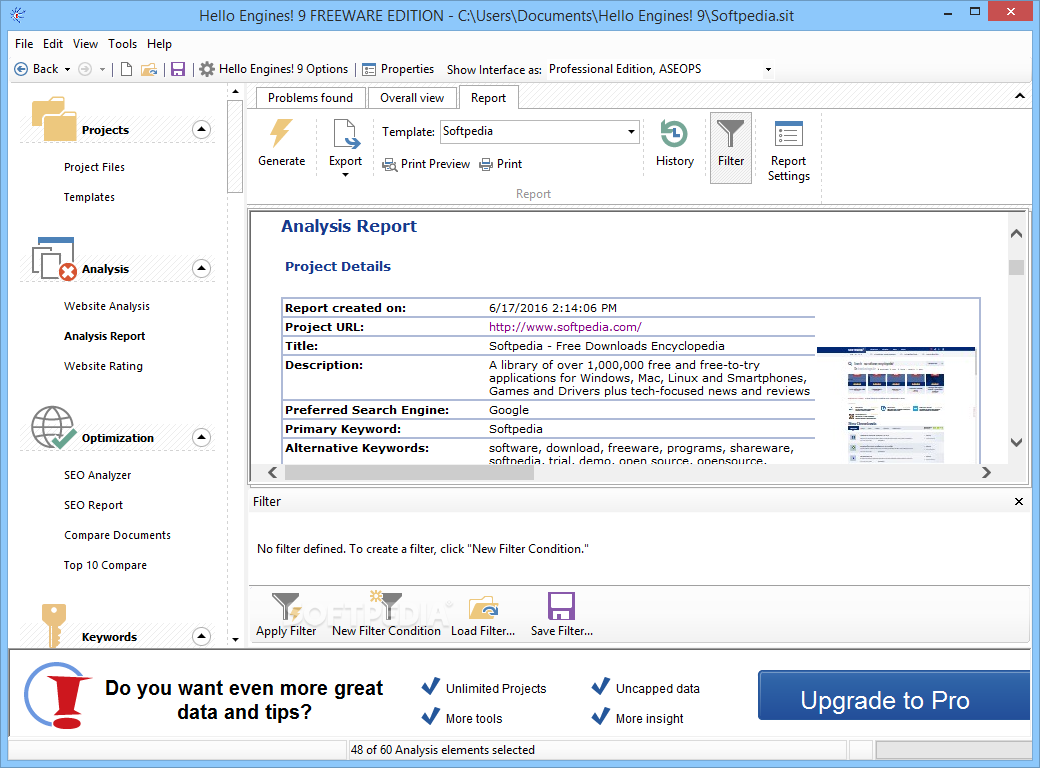
Task: Open the Forward history dropdown arrow
Action: pyautogui.click(x=102, y=69)
